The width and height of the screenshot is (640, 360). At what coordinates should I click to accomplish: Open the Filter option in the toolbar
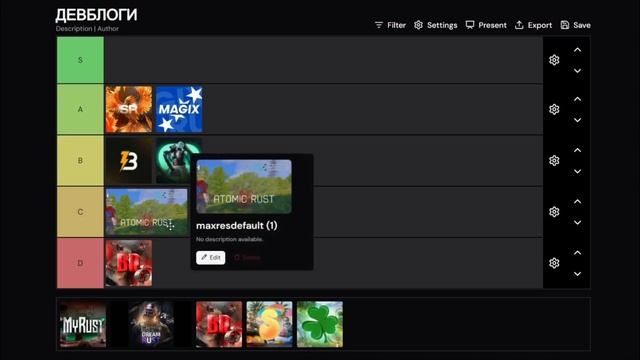click(x=390, y=25)
